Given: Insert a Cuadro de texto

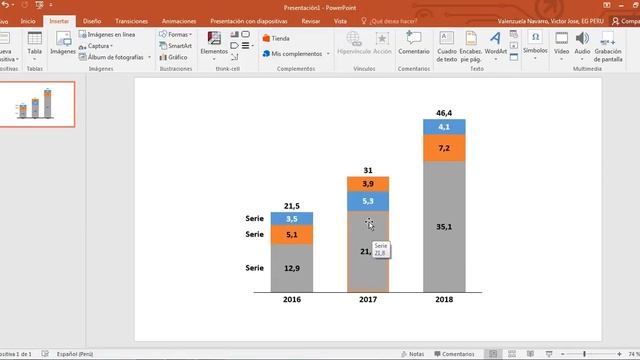Looking at the screenshot, I should [x=447, y=47].
